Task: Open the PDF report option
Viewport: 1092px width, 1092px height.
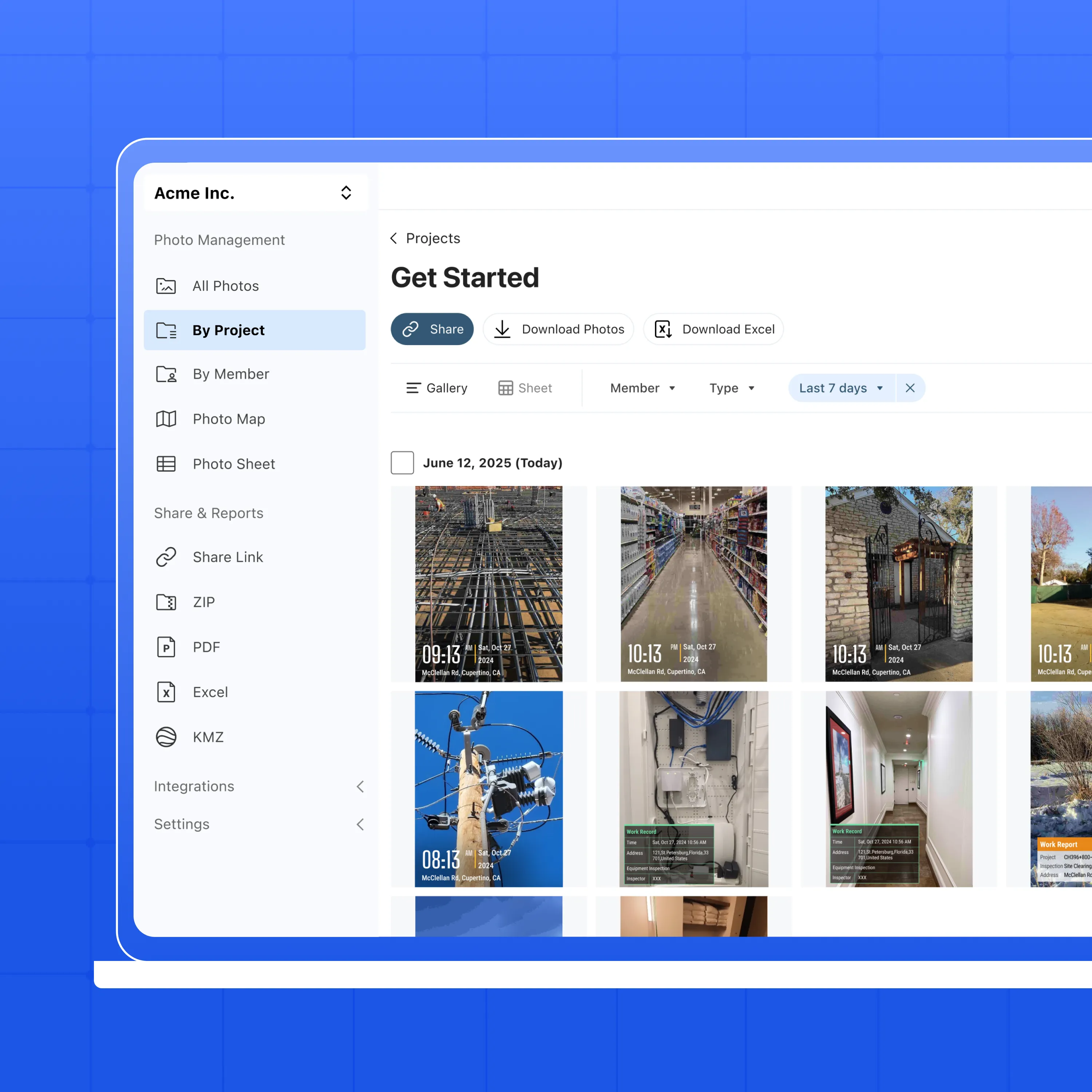Action: click(206, 647)
